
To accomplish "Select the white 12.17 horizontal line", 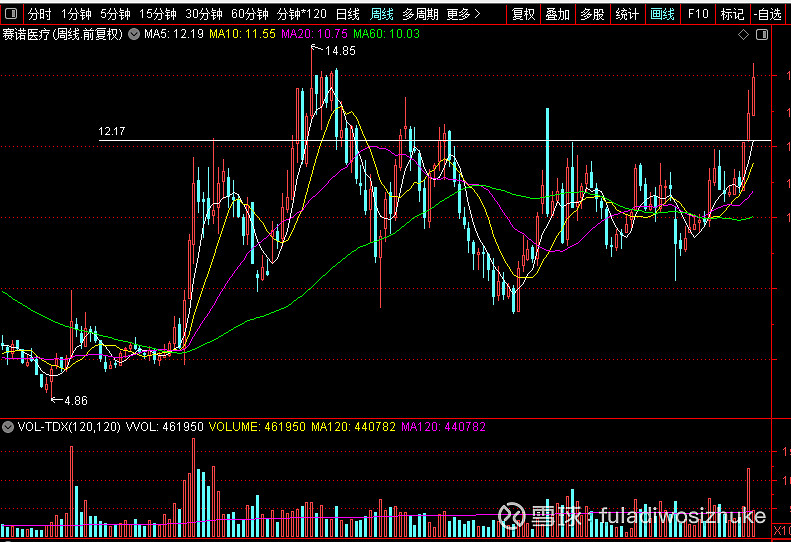I will [435, 140].
